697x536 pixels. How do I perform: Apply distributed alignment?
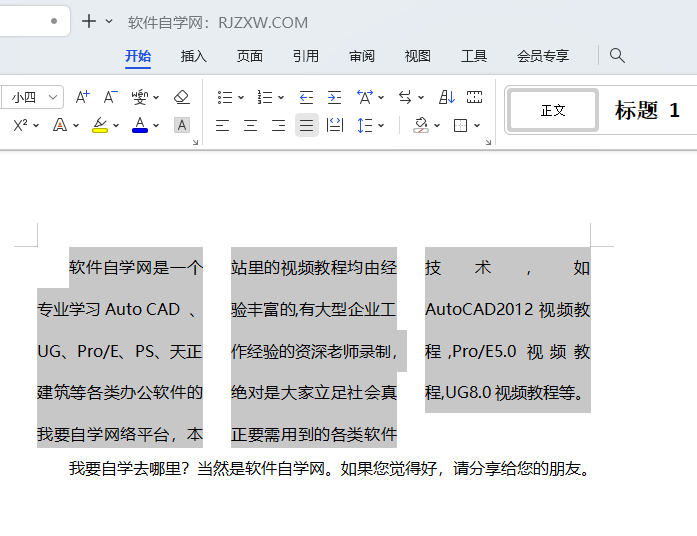335,125
